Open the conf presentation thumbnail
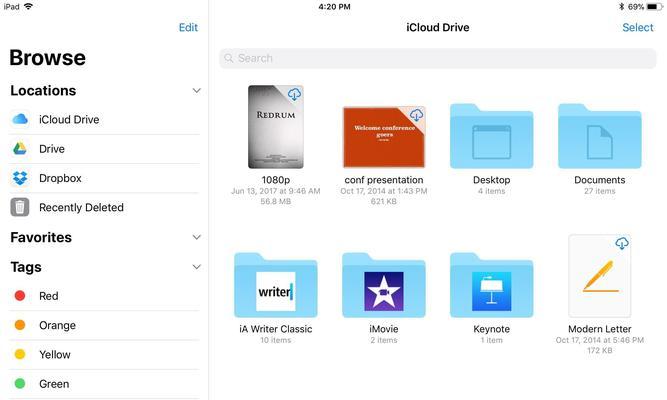 pyautogui.click(x=384, y=137)
